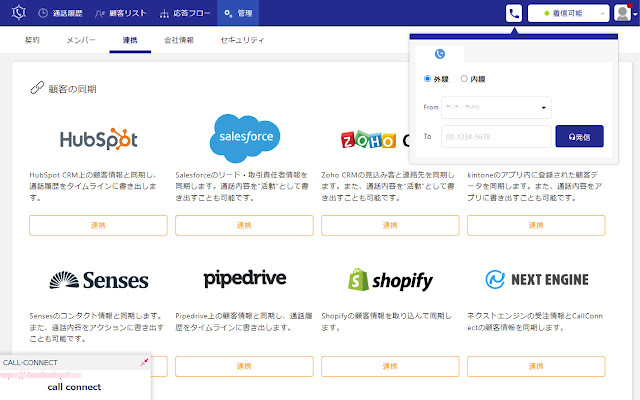Open the 応答フロー response flow menu
This screenshot has width=640, height=400.
pos(185,13)
